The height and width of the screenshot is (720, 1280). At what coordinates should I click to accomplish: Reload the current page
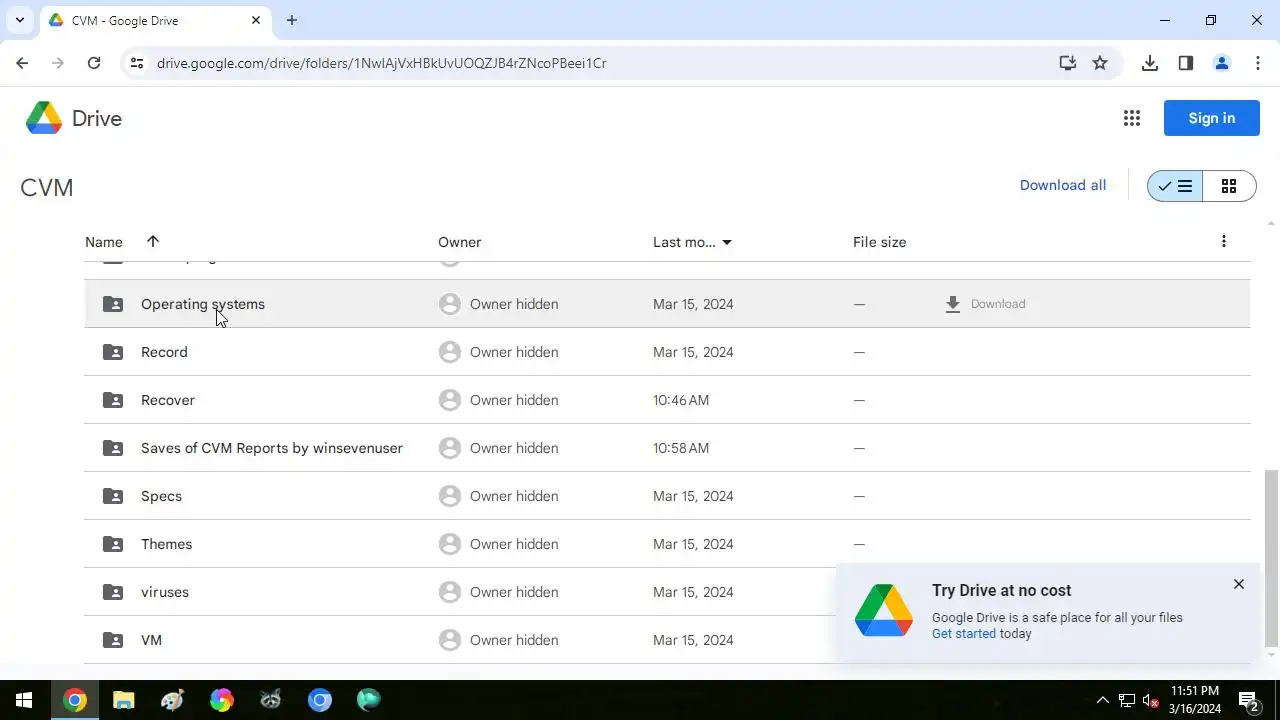pos(94,63)
